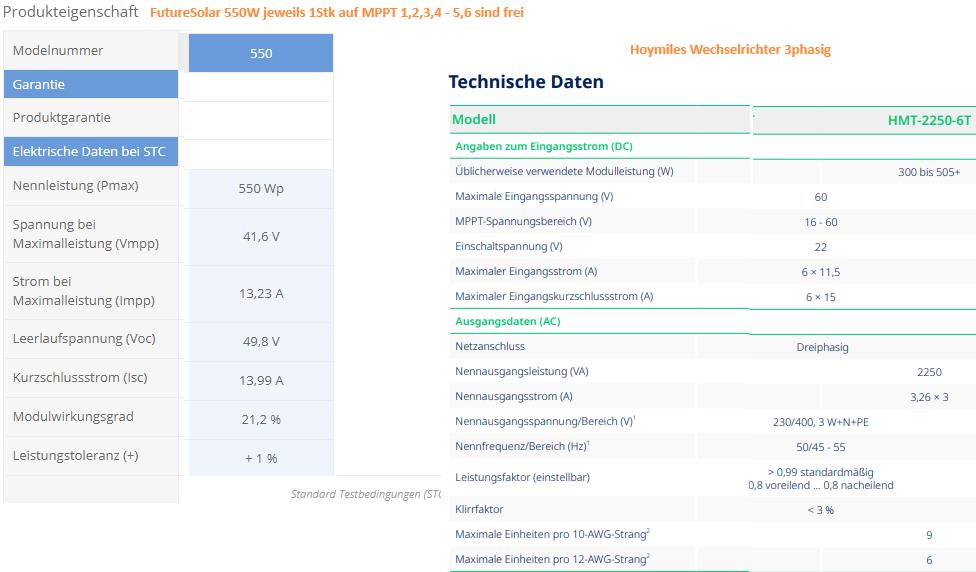The width and height of the screenshot is (976, 572).
Task: Select the 230/400, 3 W+N+PE value
Action: pyautogui.click(x=820, y=422)
